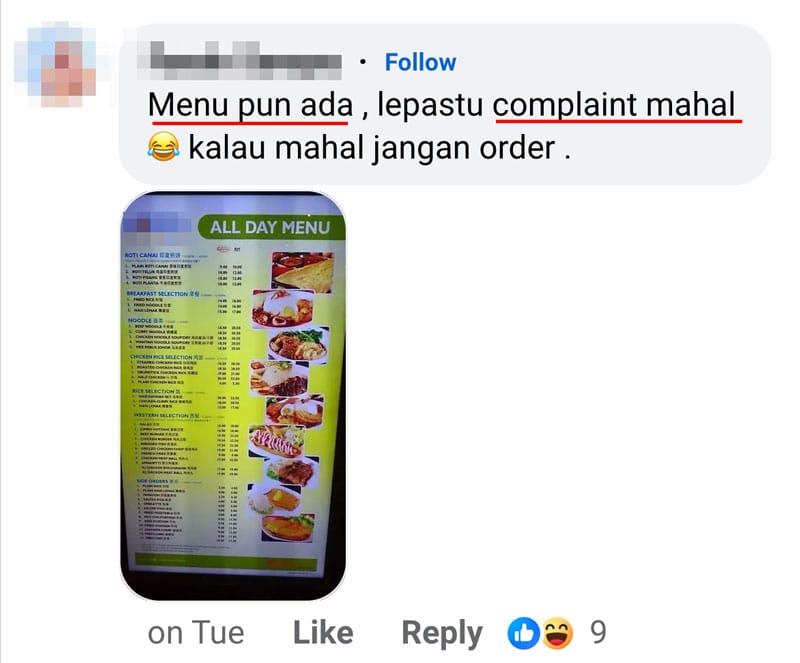This screenshot has width=800, height=663.
Task: Click the blurred logo on menu photo
Action: [x=158, y=225]
